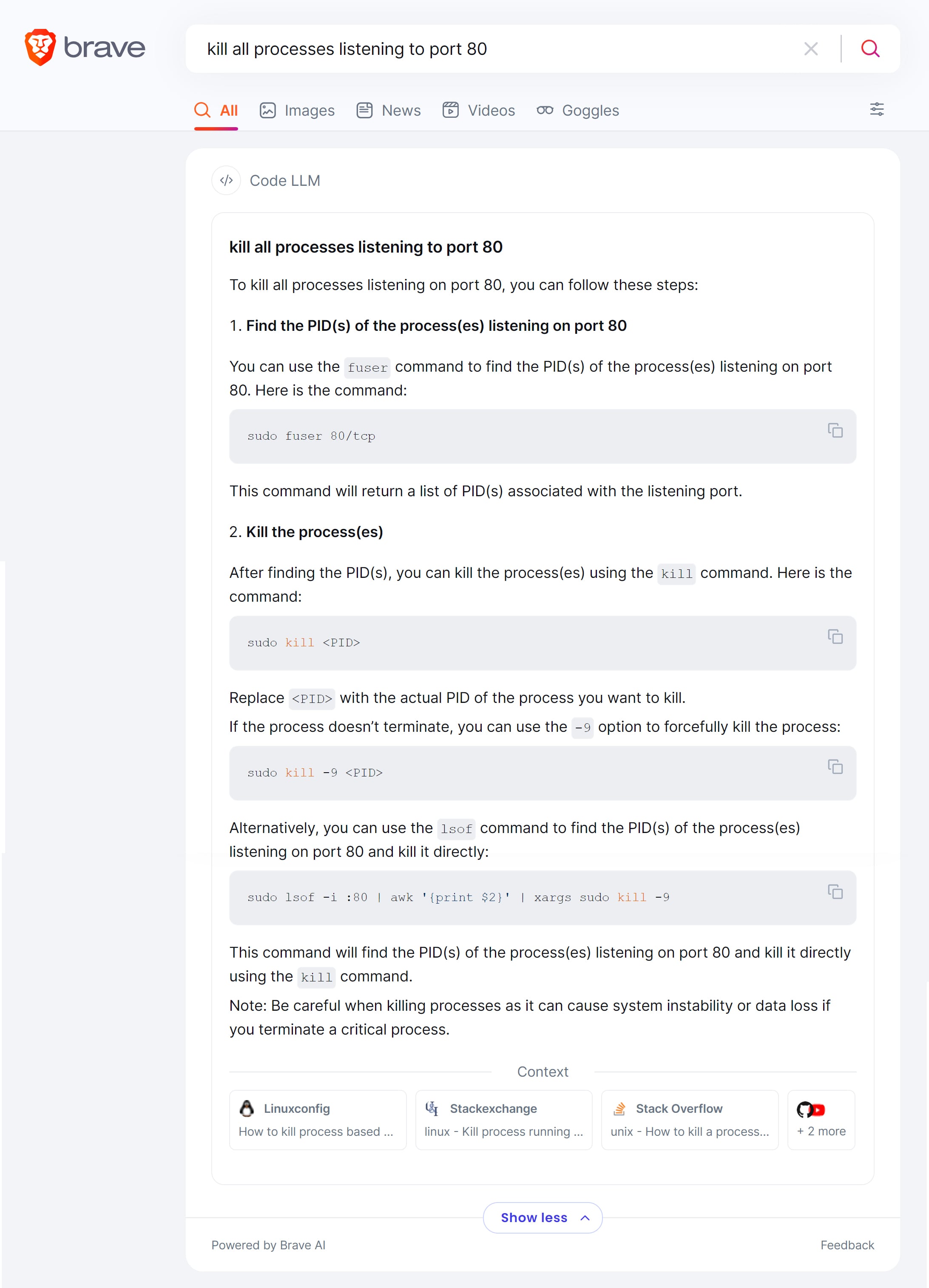Expand the + 2 more context sources
This screenshot has width=929, height=1288.
tap(821, 1120)
